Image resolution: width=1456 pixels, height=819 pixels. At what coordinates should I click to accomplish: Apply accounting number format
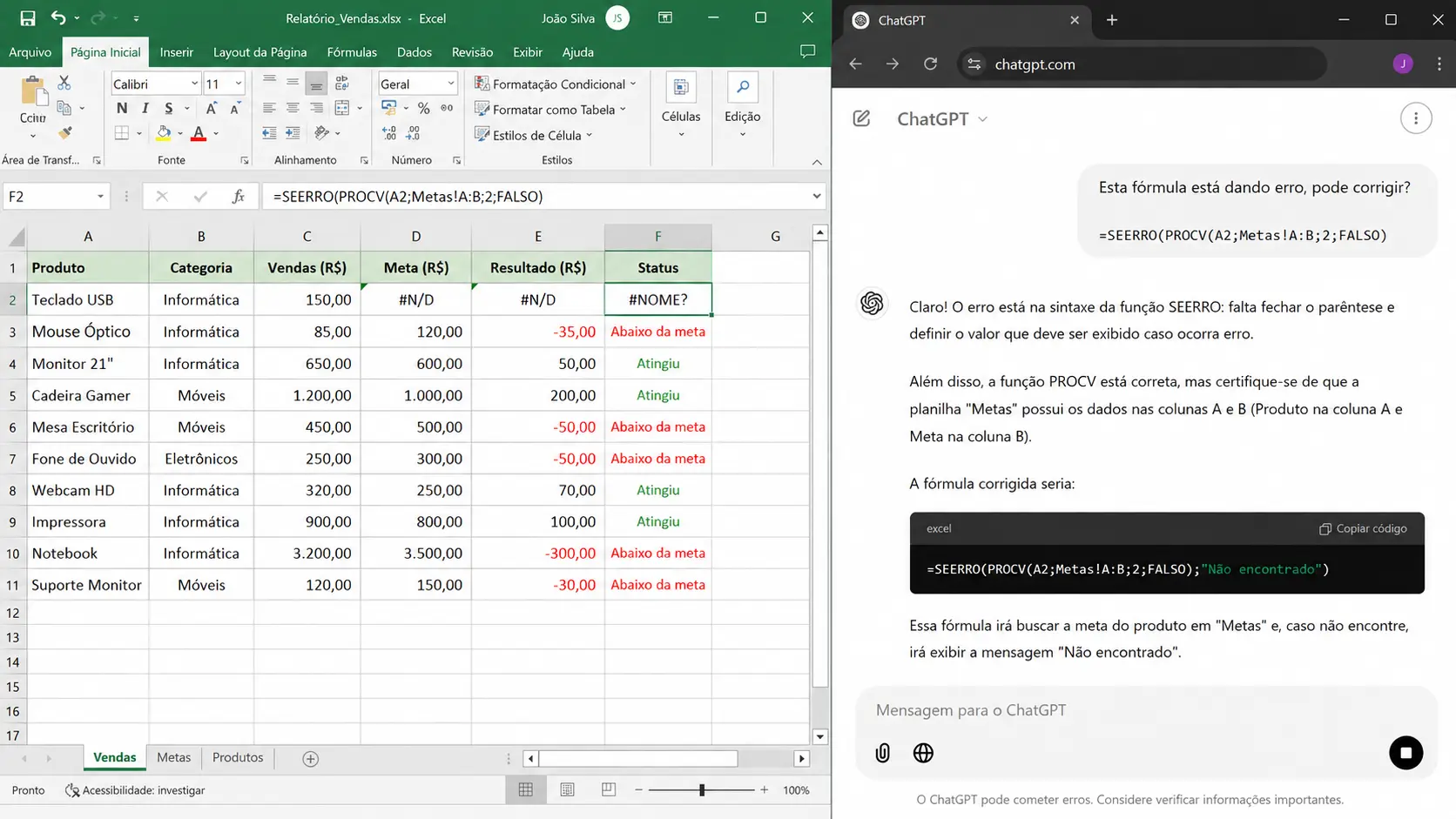[x=389, y=108]
